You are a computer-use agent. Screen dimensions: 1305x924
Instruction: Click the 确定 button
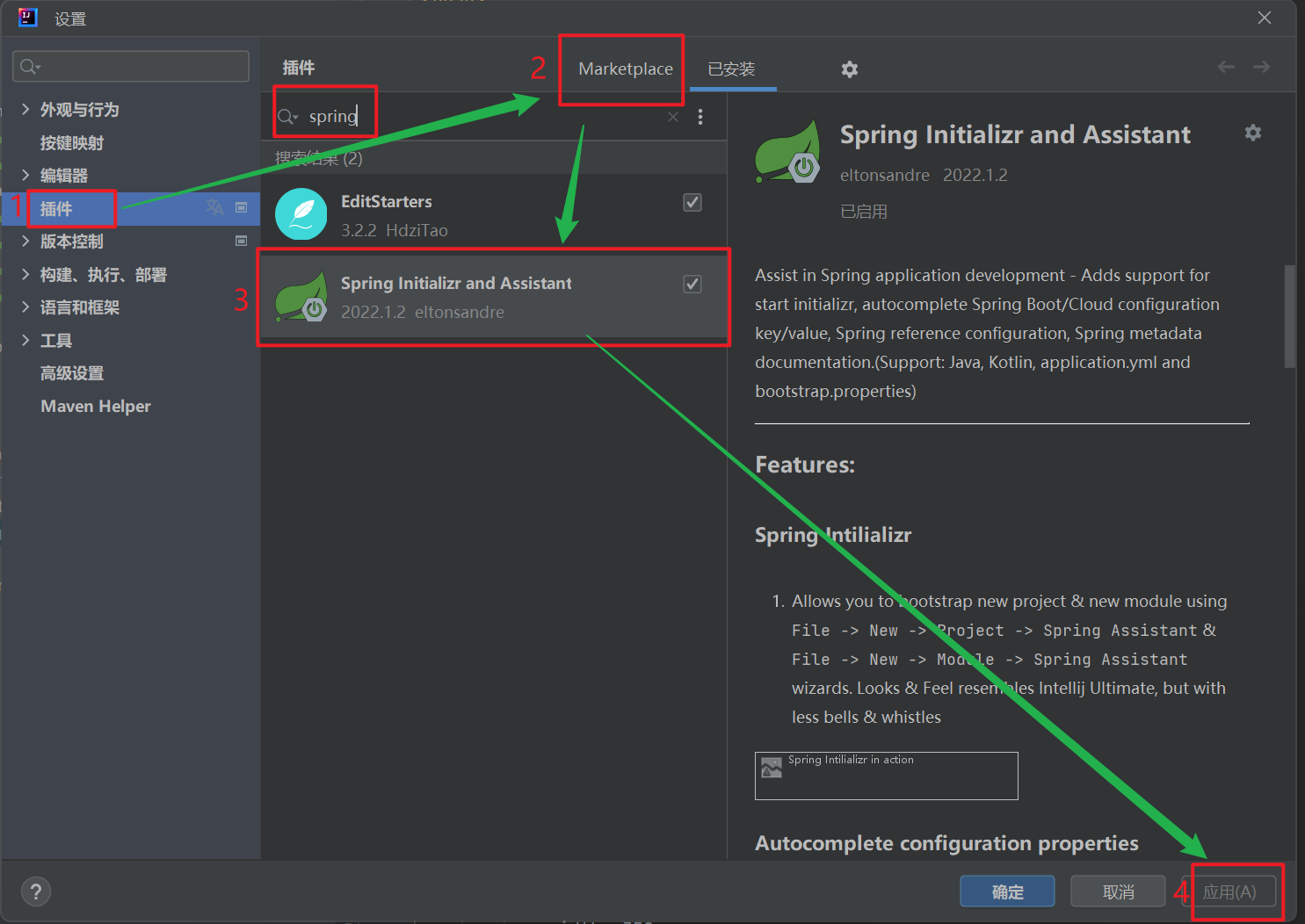pyautogui.click(x=1007, y=892)
